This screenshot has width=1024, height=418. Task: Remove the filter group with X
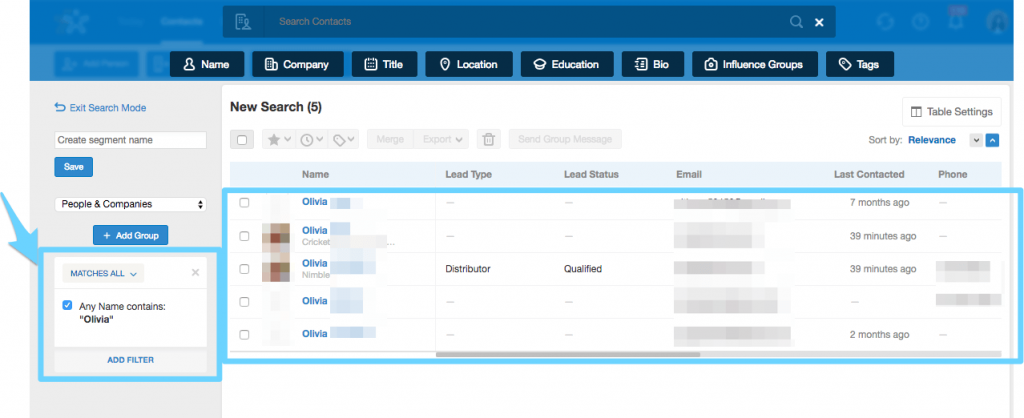[195, 272]
